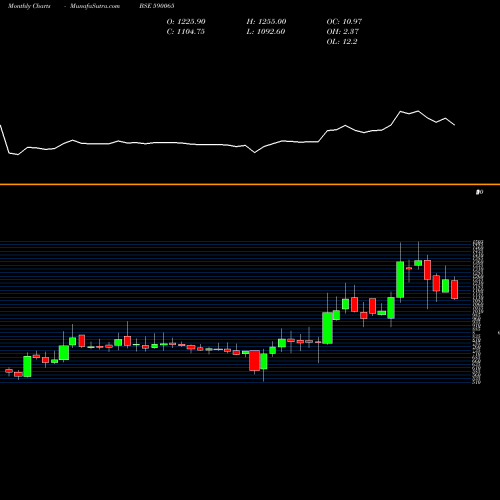Select the "OC: 10.97" reading
The image size is (500, 500).
(x=344, y=22)
